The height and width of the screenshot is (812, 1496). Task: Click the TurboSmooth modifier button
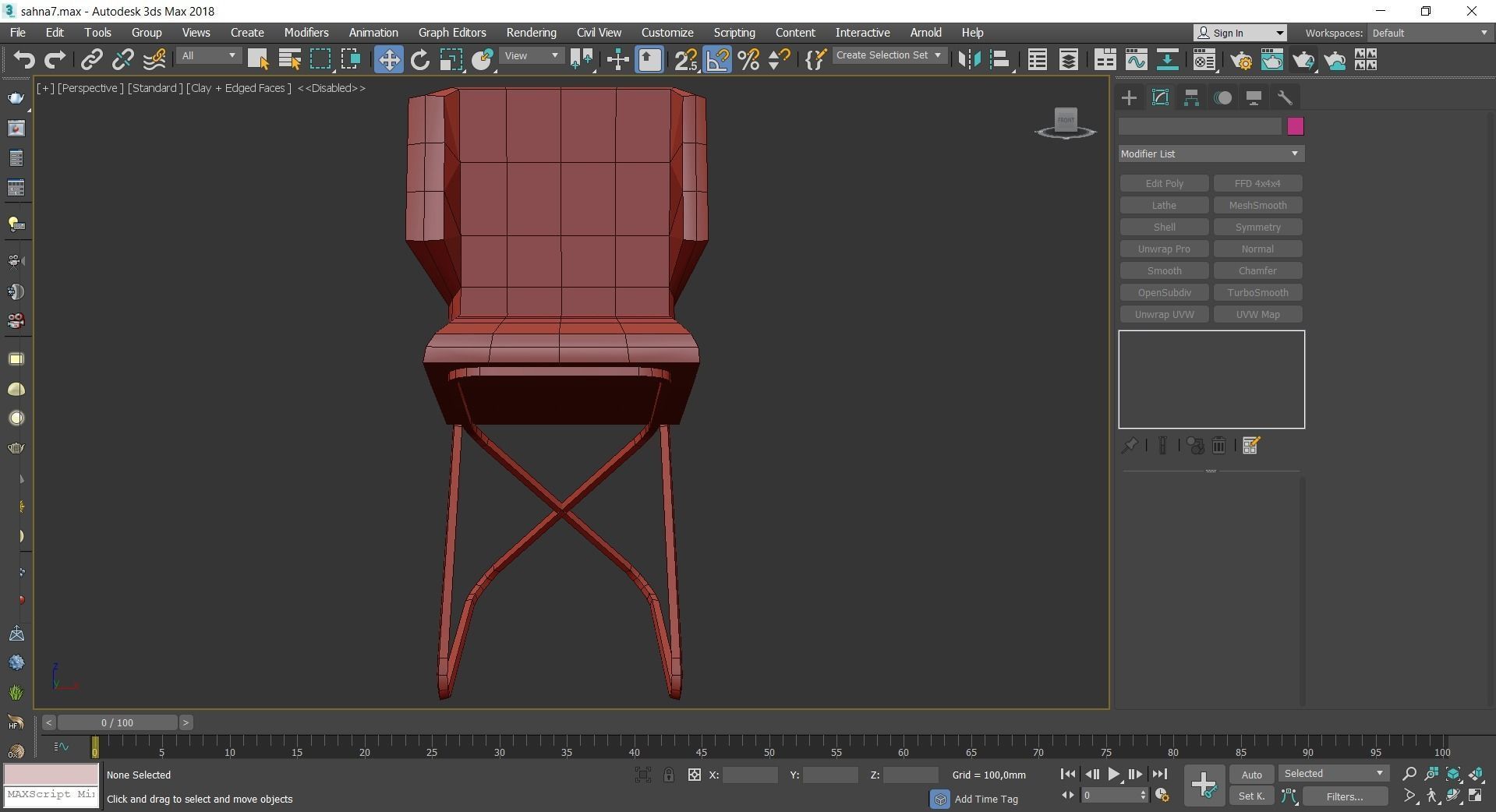(1257, 292)
